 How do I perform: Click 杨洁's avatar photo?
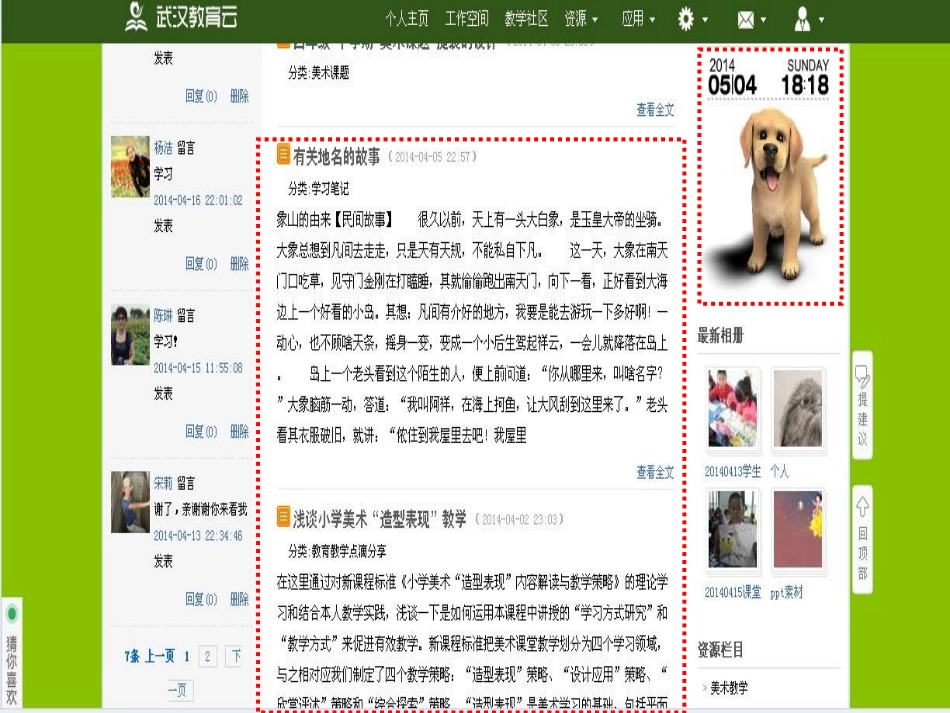(x=130, y=167)
